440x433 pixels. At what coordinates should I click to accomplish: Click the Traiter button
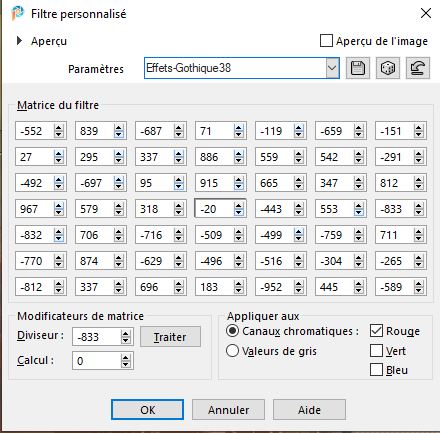point(170,337)
